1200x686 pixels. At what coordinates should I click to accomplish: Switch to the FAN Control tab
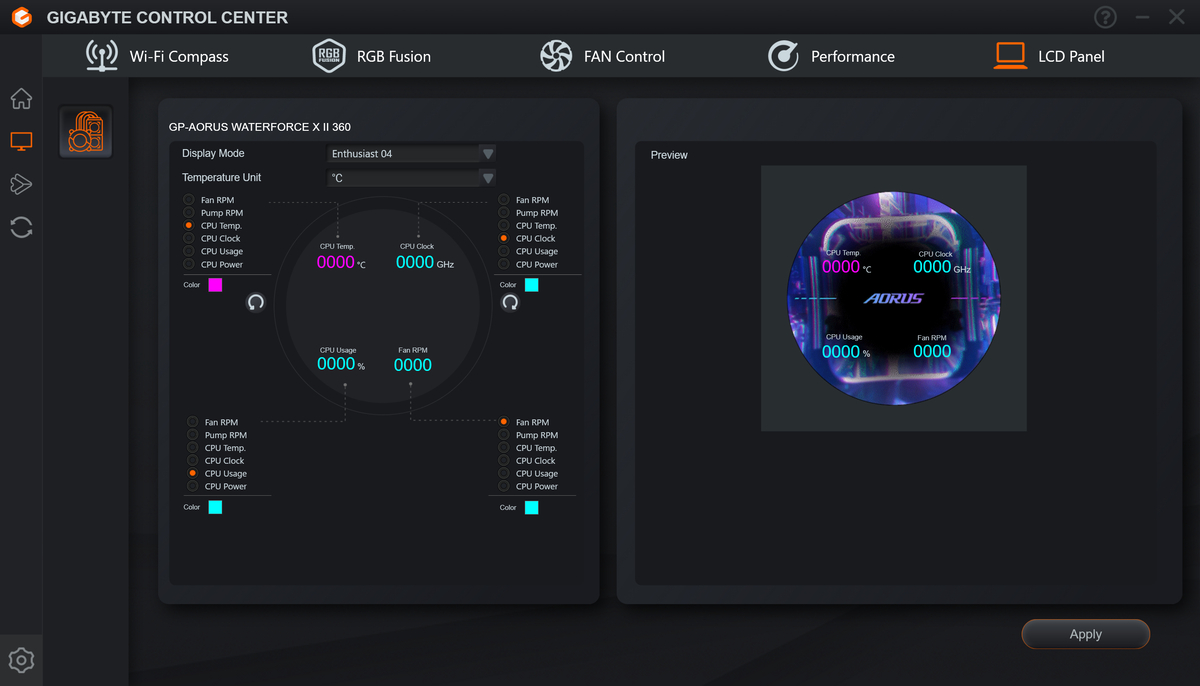point(601,56)
